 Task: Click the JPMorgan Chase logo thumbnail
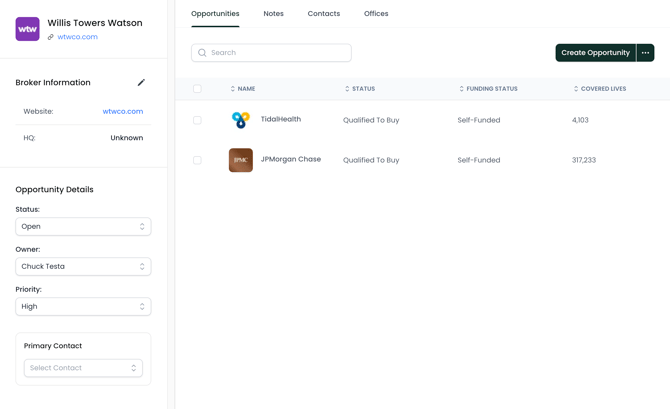click(x=240, y=160)
